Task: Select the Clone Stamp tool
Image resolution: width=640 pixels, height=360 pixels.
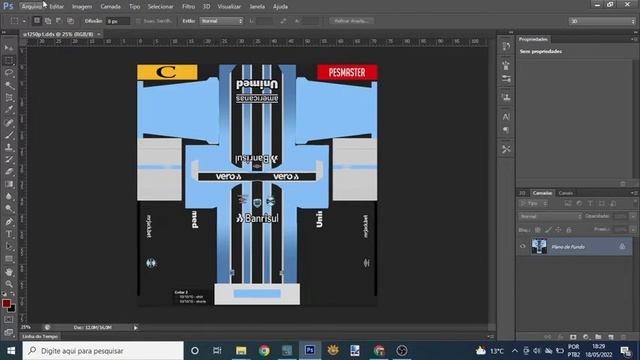Action: click(9, 147)
